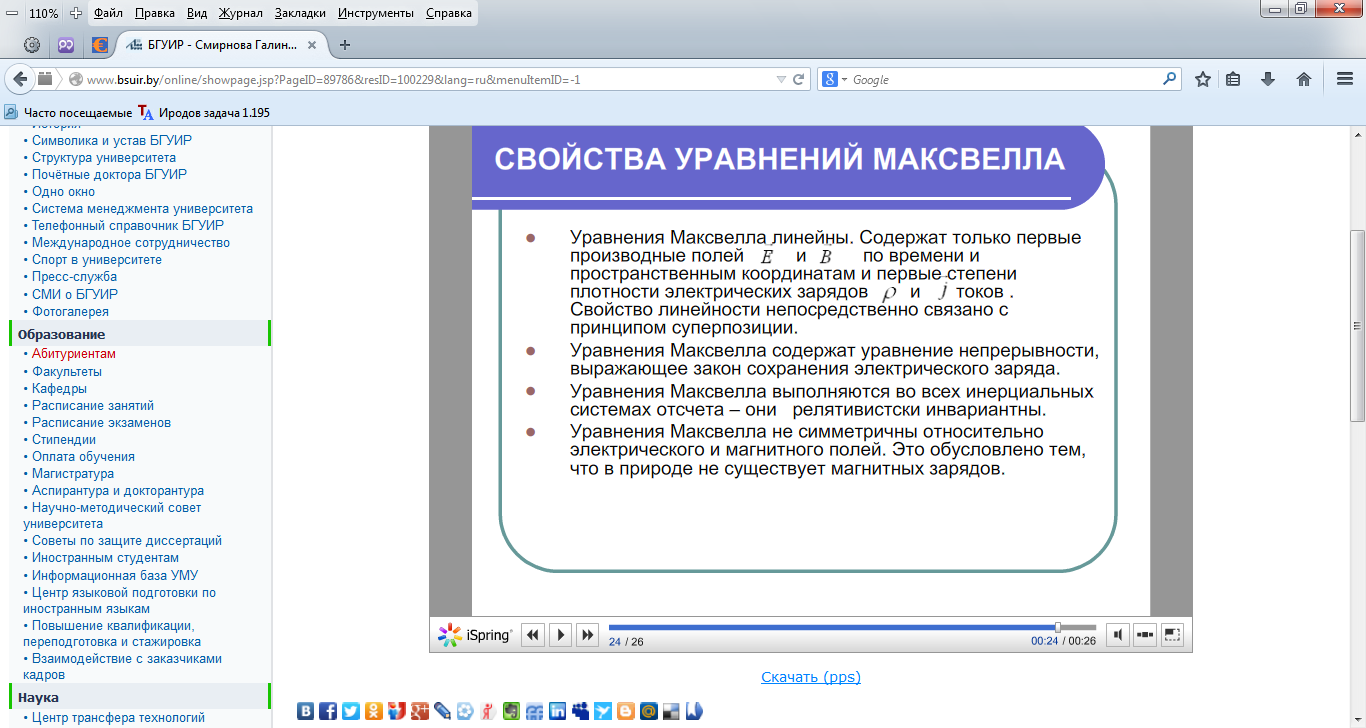Mute the presentation volume speaker icon
Image resolution: width=1366 pixels, height=728 pixels.
click(1119, 634)
